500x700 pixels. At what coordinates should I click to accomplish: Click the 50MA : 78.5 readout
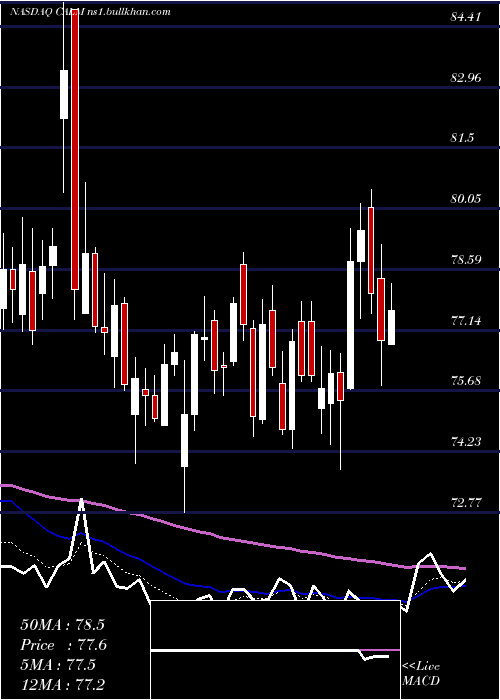click(62, 625)
